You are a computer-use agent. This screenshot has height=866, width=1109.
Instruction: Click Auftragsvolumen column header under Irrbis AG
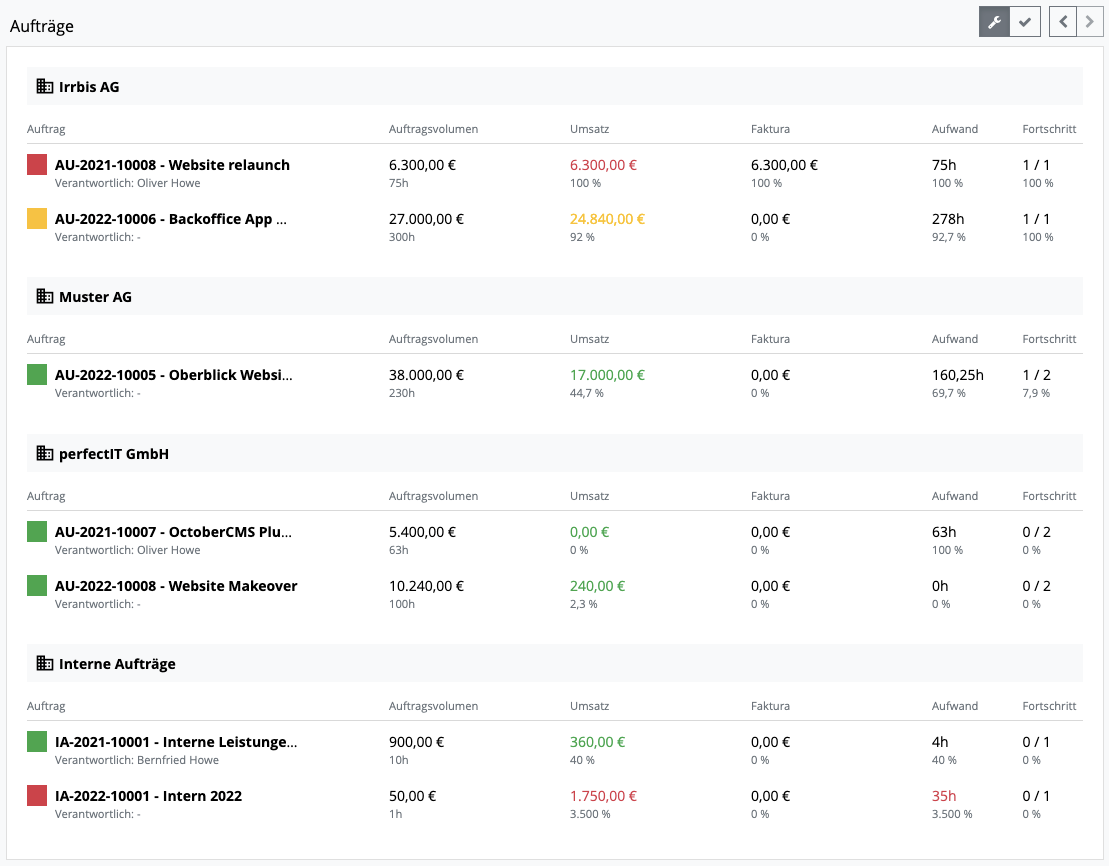tap(433, 129)
